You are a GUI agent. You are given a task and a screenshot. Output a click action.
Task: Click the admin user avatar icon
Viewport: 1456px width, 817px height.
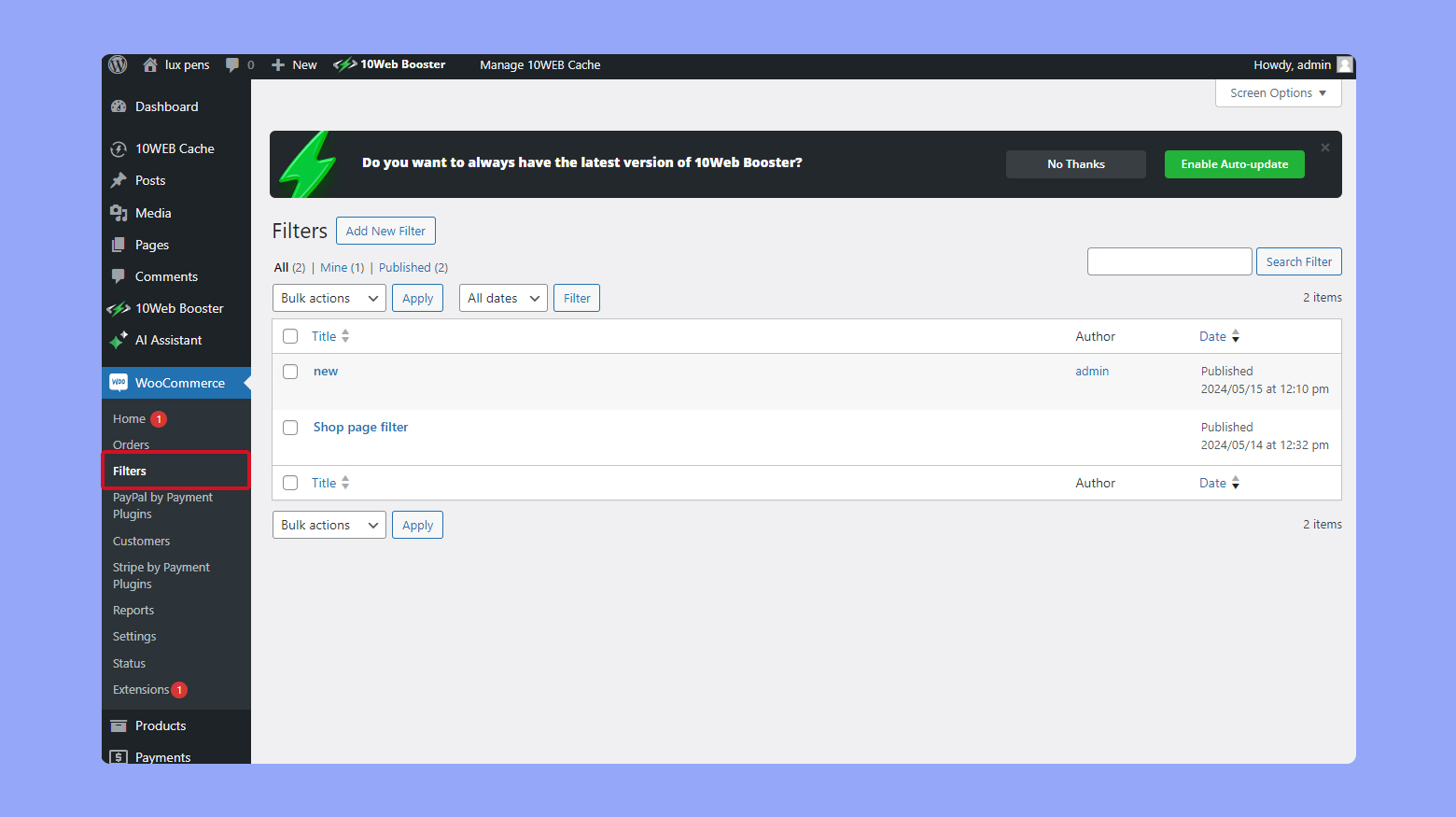[1344, 64]
